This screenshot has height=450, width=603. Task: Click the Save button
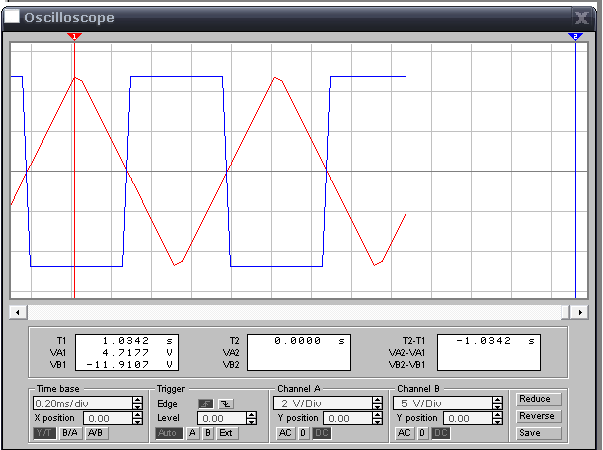pos(537,433)
